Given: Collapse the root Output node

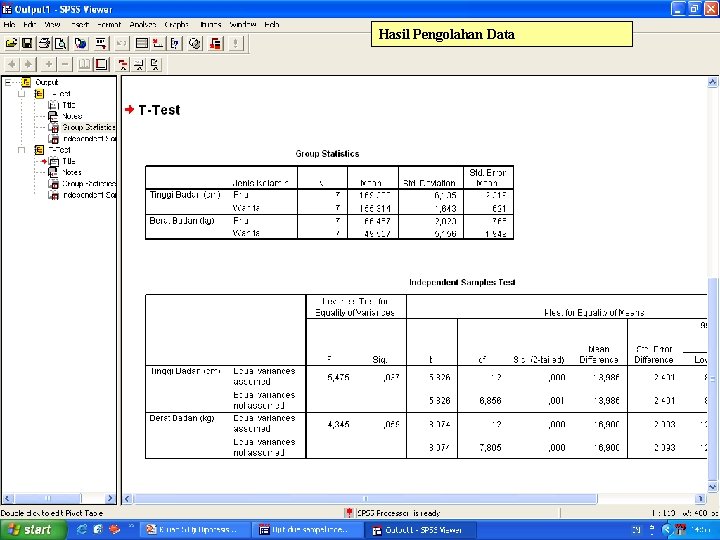Looking at the screenshot, I should pos(8,83).
